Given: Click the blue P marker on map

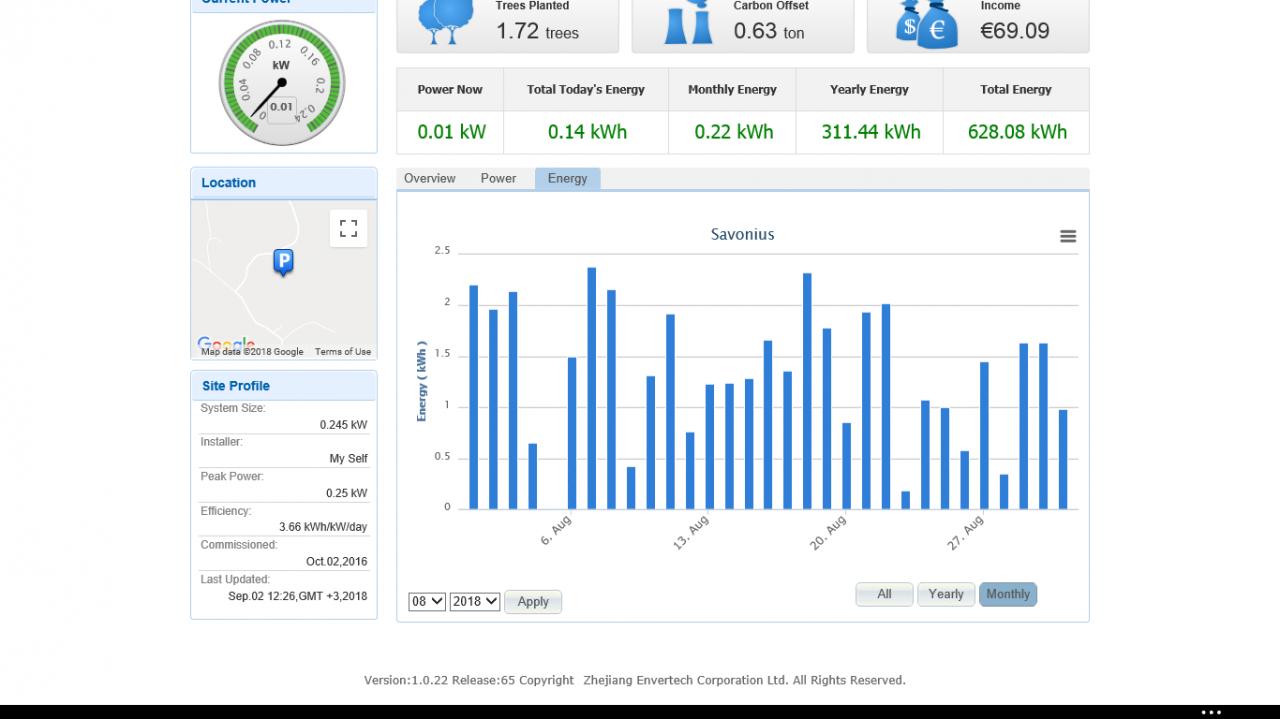Looking at the screenshot, I should point(283,263).
